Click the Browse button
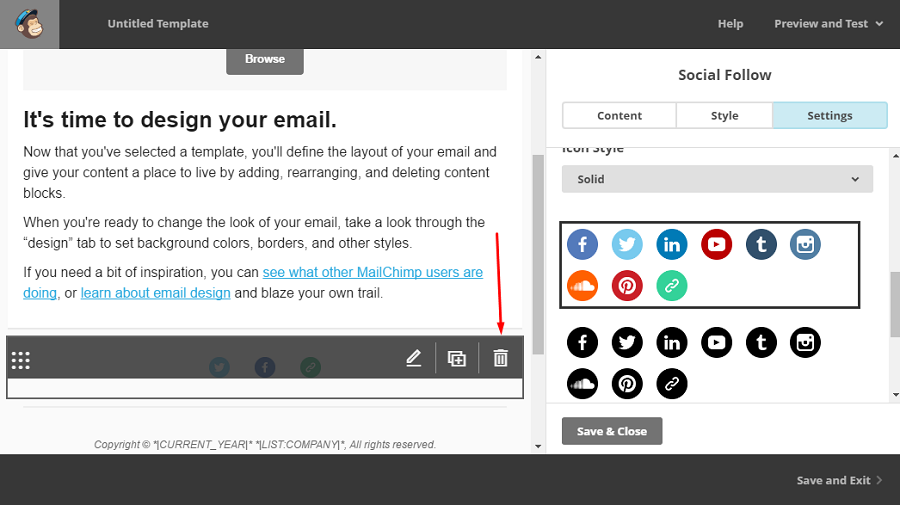The image size is (900, 505). tap(265, 59)
